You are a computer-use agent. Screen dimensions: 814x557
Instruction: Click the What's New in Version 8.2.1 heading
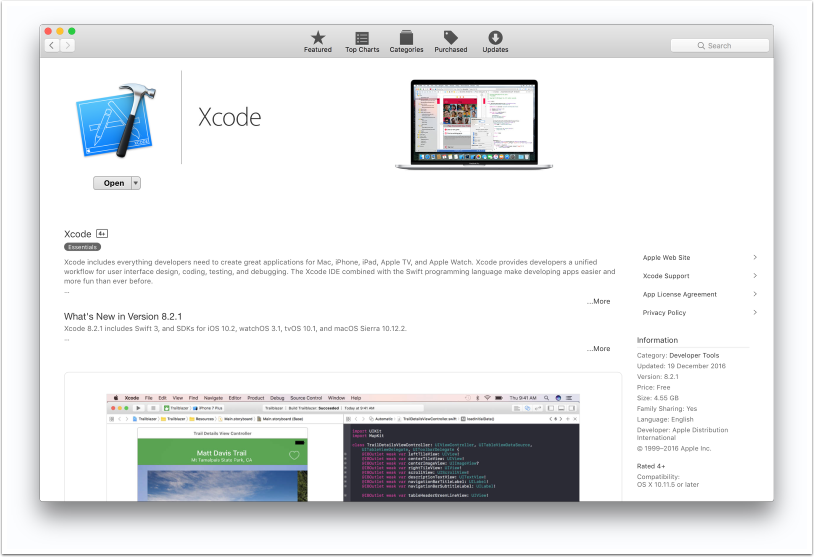point(123,317)
